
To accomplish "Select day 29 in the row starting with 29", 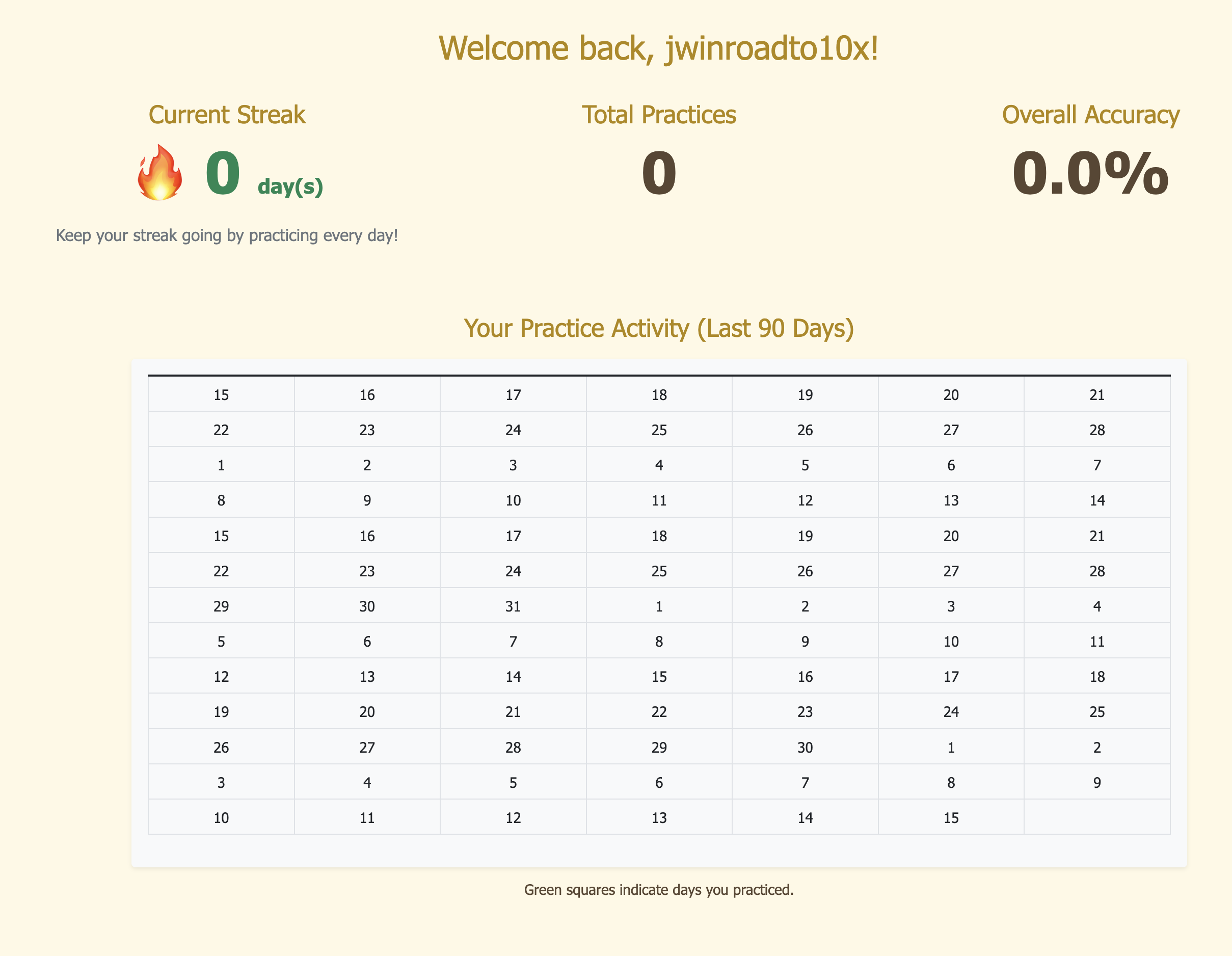I will click(x=221, y=605).
